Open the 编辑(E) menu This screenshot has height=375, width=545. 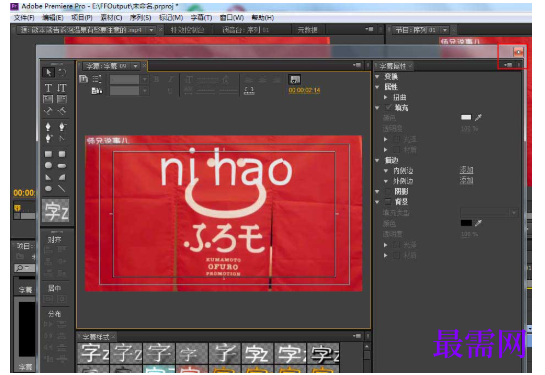pyautogui.click(x=52, y=17)
